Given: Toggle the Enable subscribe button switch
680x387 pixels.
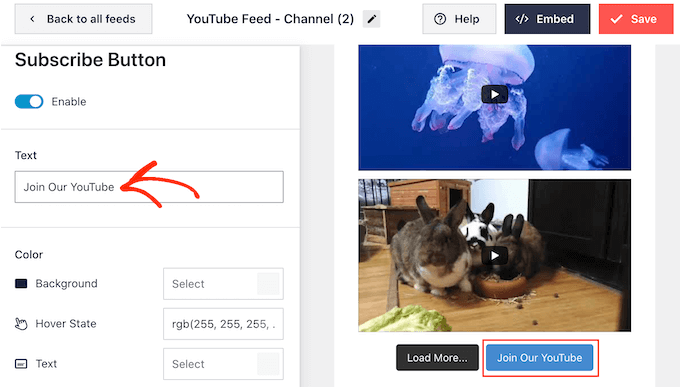Looking at the screenshot, I should tap(29, 102).
